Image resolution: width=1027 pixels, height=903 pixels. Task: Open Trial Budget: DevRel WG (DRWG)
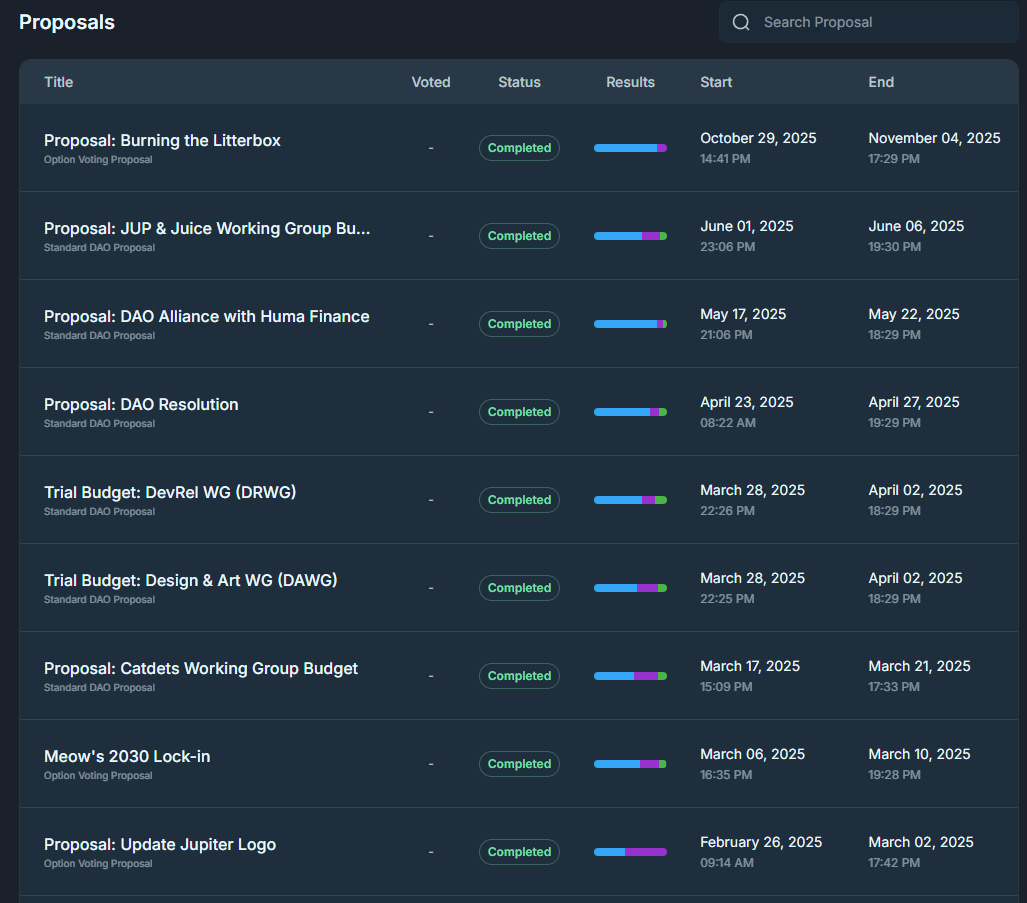point(170,493)
